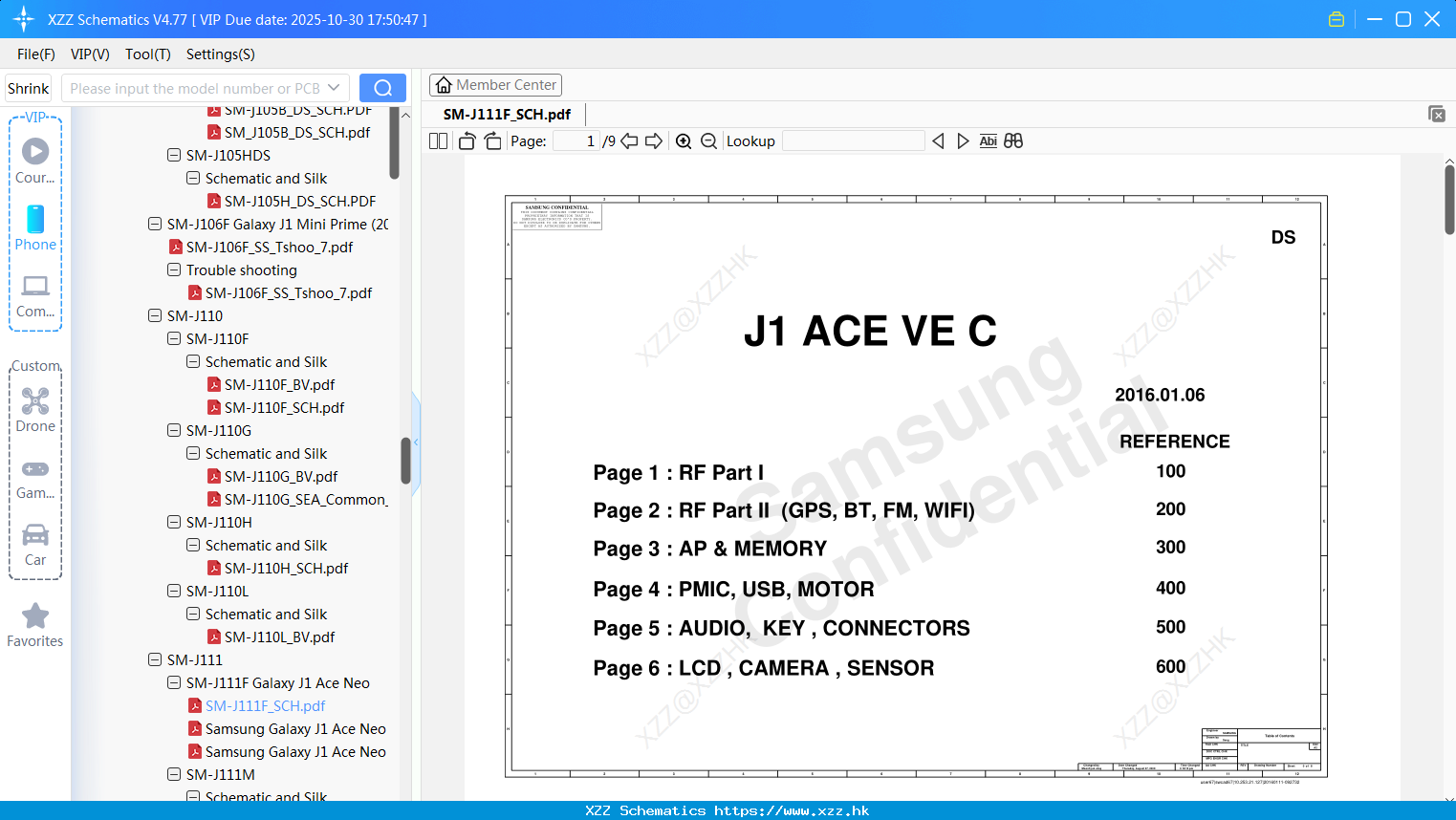Rotate the page counterclockwise

[467, 141]
